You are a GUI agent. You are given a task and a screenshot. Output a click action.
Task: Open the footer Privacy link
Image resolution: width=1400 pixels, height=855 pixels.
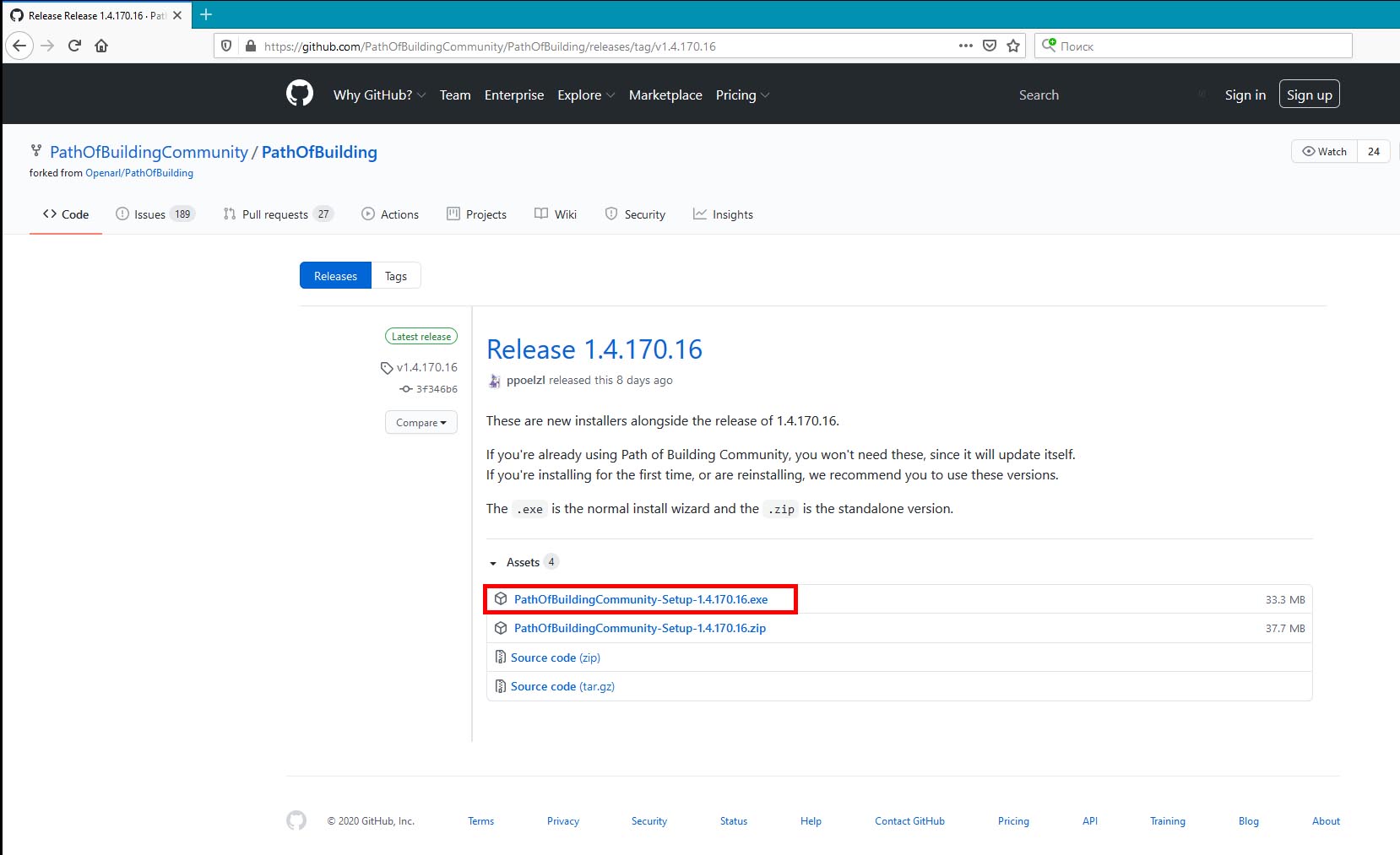pyautogui.click(x=563, y=821)
